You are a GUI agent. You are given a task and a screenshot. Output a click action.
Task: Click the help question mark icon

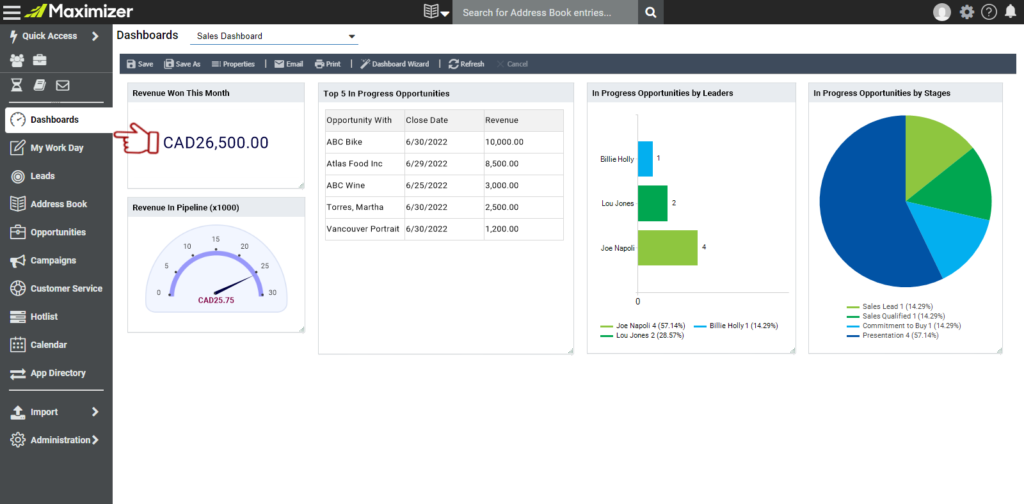click(x=989, y=12)
